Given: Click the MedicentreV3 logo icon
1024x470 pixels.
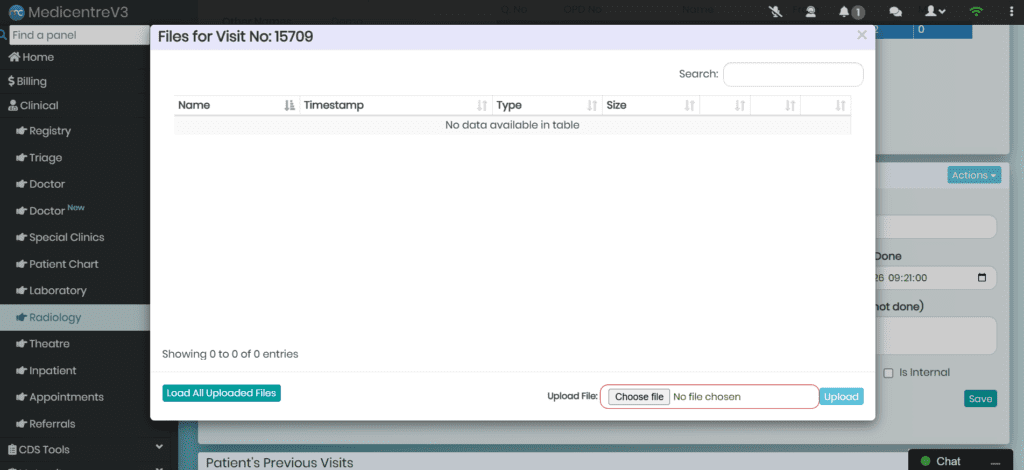Looking at the screenshot, I should 16,12.
